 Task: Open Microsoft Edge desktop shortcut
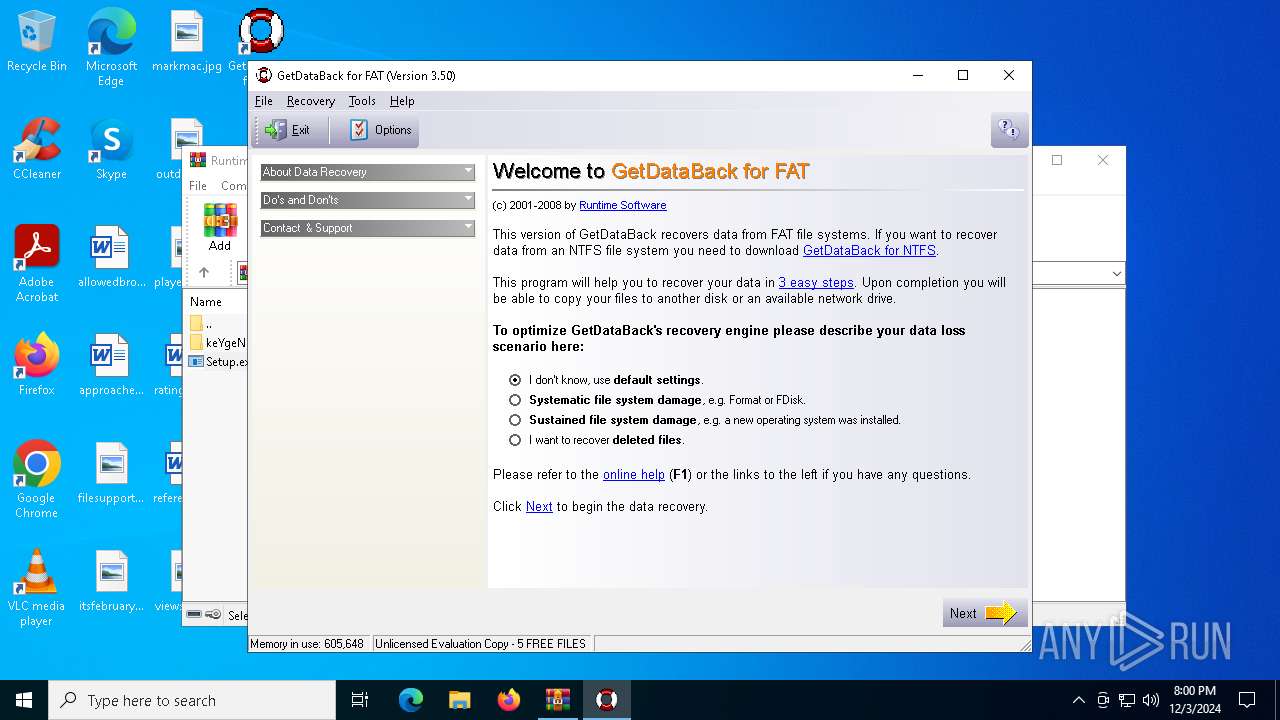[x=111, y=47]
